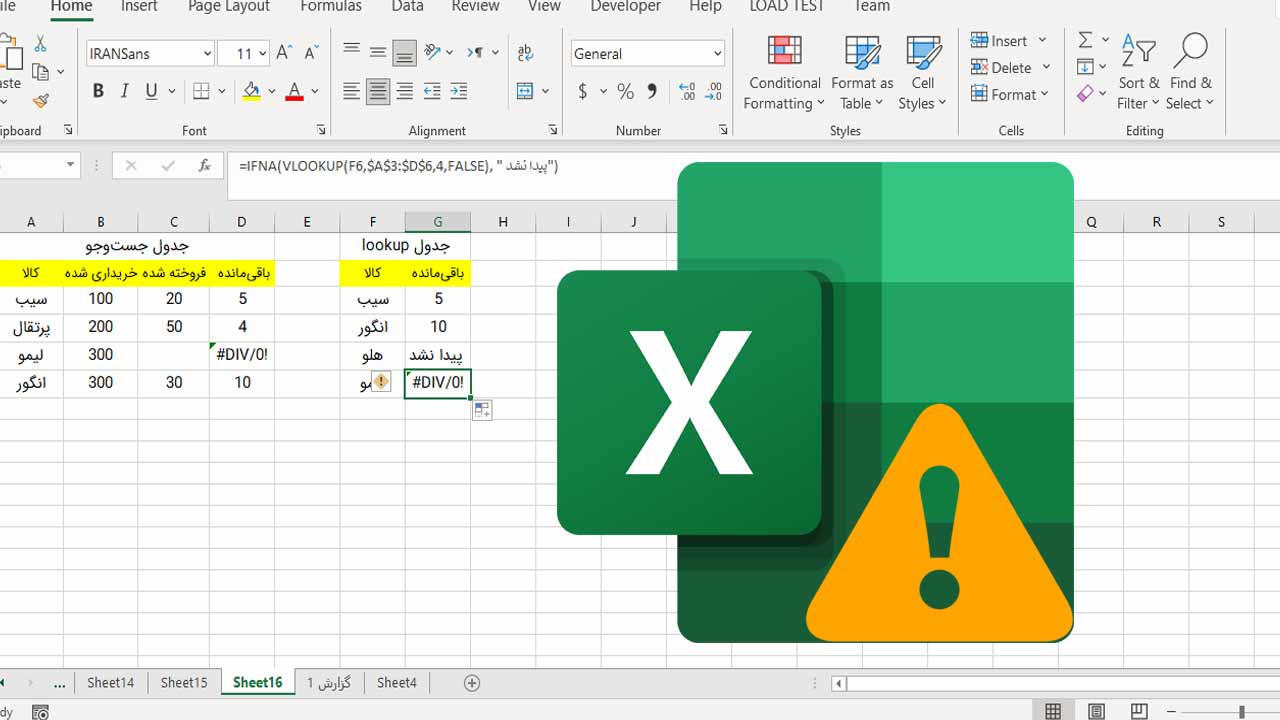Click the Orientation text angle icon
Viewport: 1280px width, 720px height.
tap(433, 52)
